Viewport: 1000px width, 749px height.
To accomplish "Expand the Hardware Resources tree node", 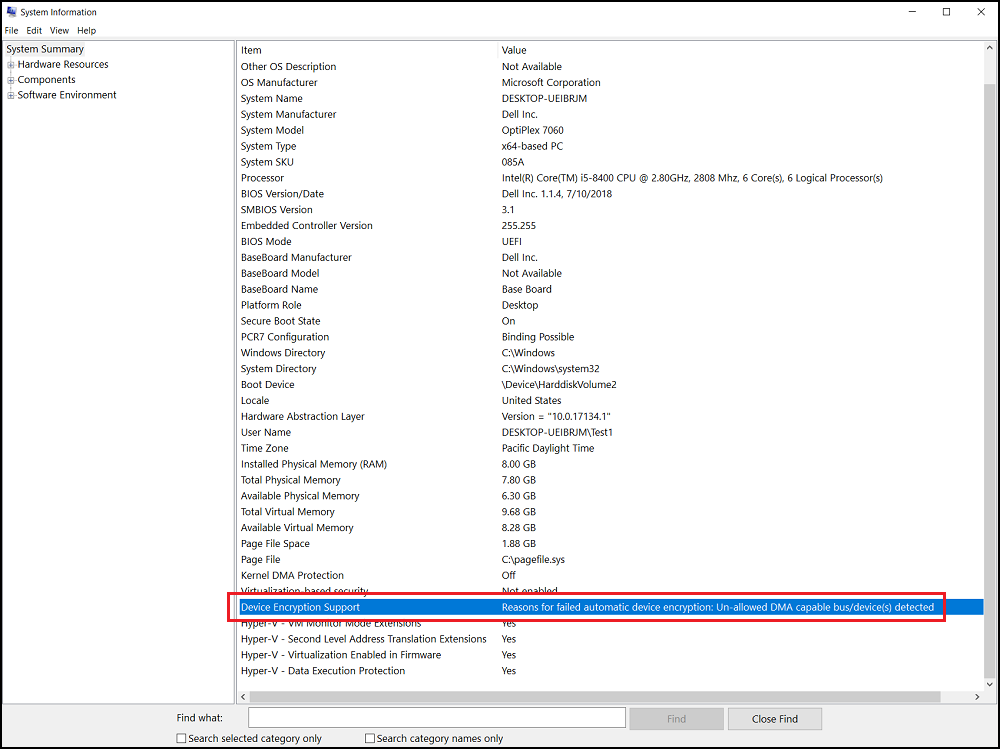I will (9, 64).
